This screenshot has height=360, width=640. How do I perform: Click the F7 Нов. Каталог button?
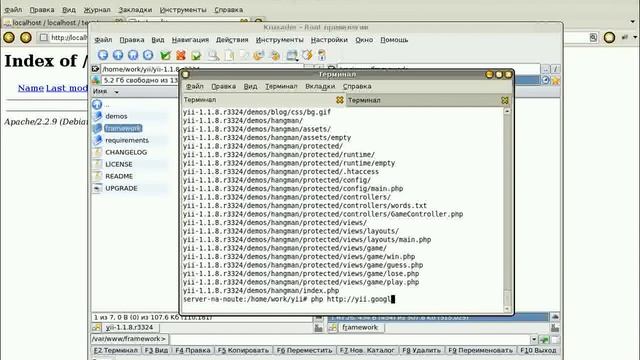(367, 350)
